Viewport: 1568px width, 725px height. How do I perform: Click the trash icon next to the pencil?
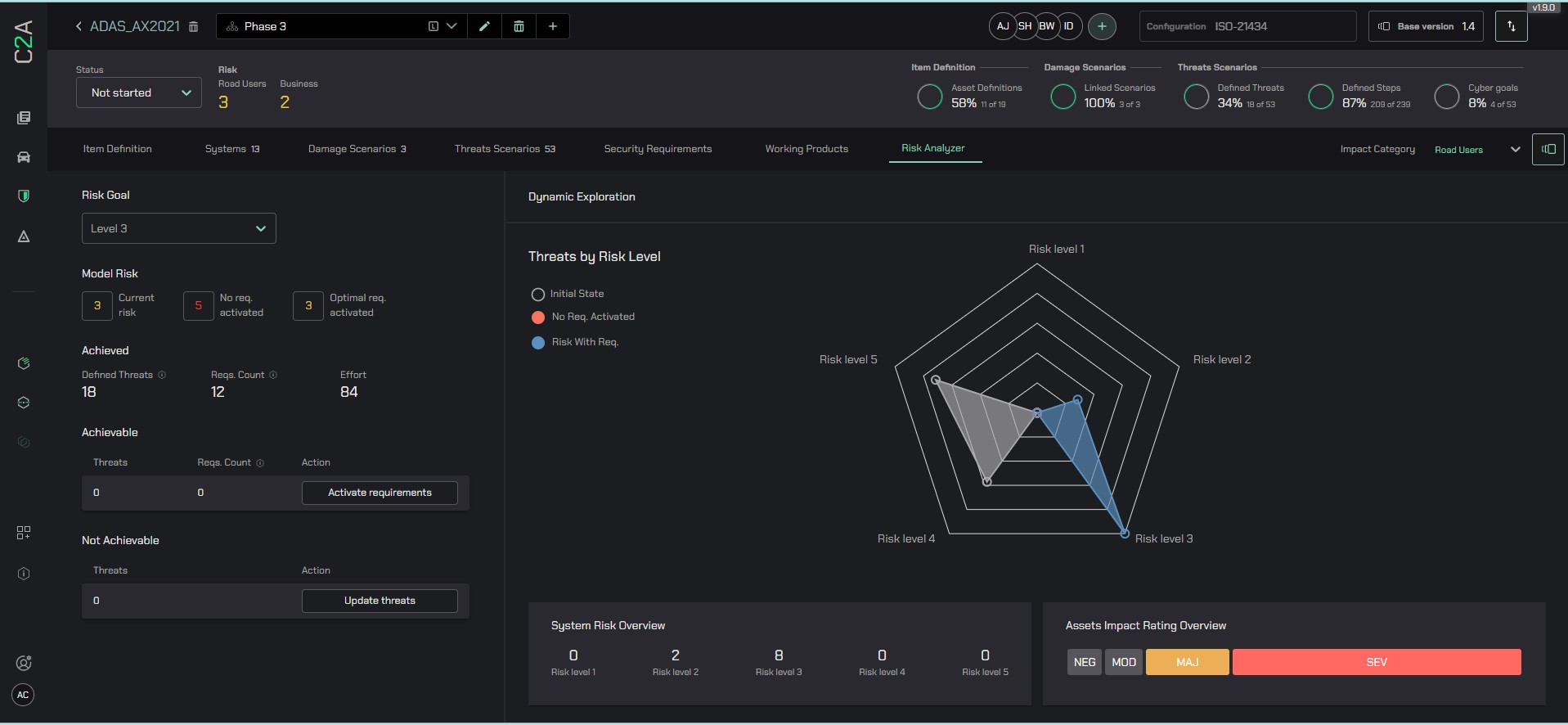coord(519,26)
